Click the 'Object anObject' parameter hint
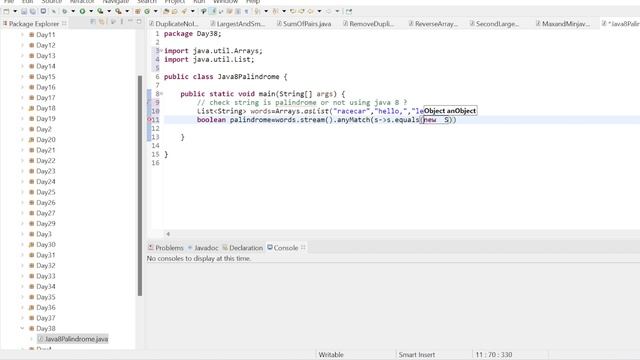Image resolution: width=640 pixels, height=360 pixels. (449, 111)
